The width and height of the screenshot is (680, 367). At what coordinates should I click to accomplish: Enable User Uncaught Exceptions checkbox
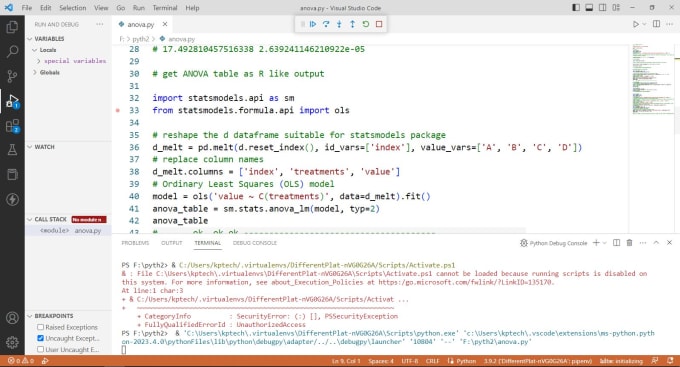click(40, 349)
